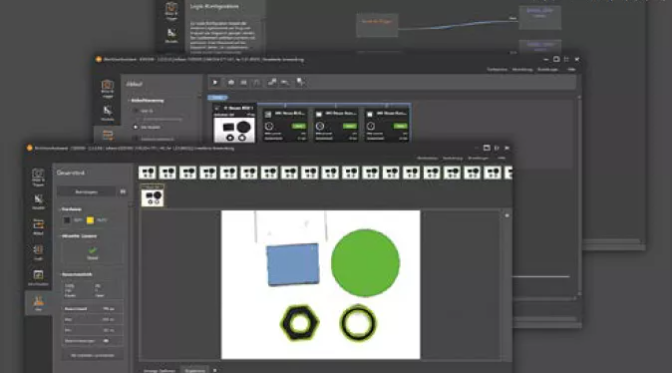672x373 pixels.
Task: Select the currently active radio button in the middle window panel
Action: point(136,127)
